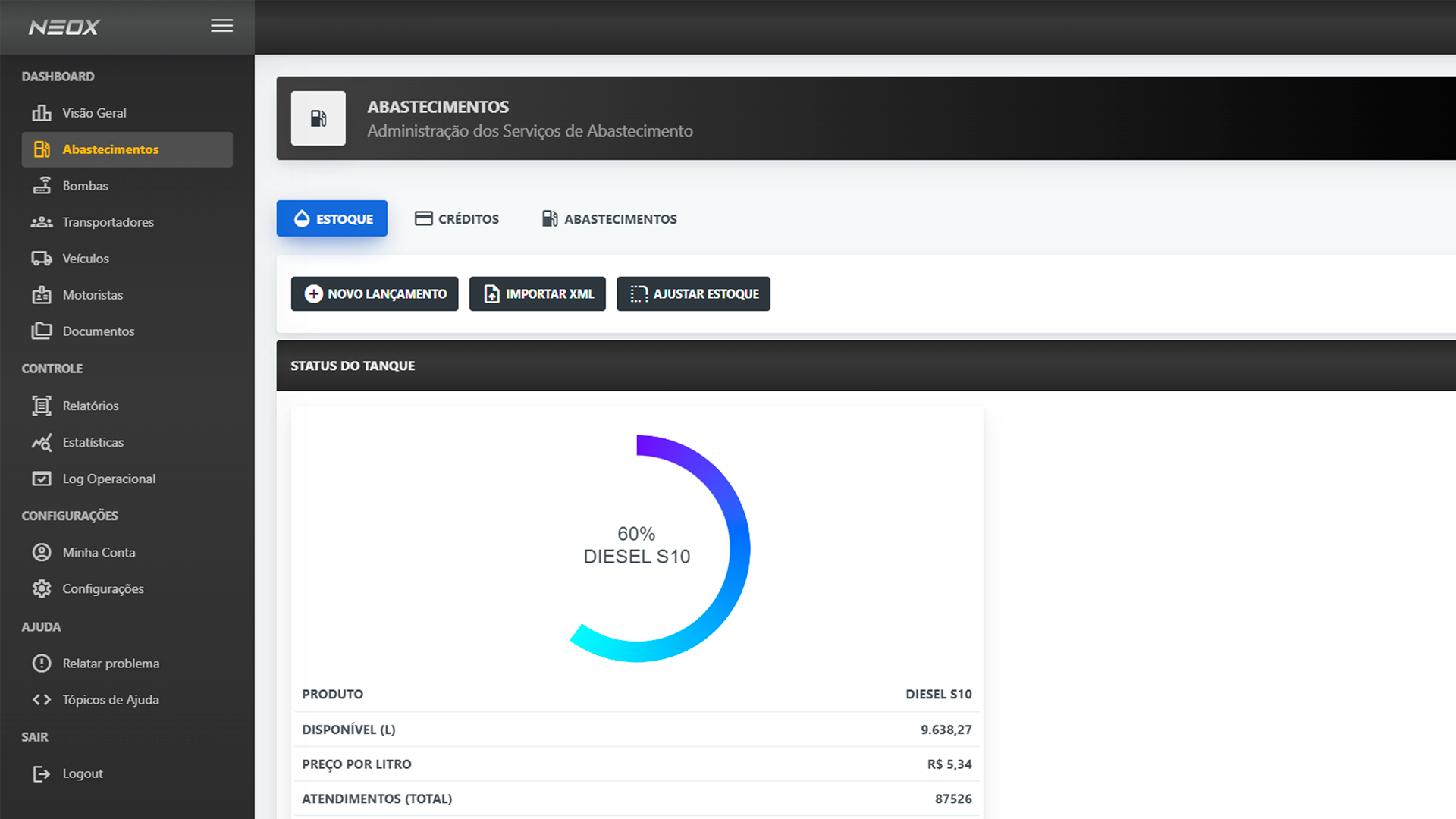Toggle the hamburger sidebar menu
This screenshot has width=1456, height=819.
tap(221, 26)
